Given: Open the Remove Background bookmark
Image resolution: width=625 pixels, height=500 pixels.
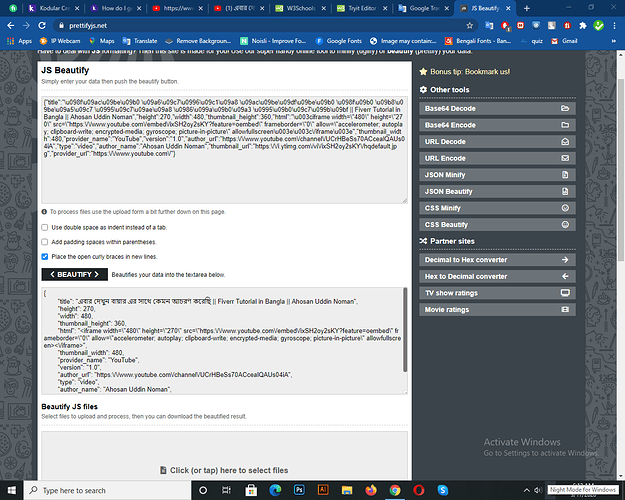Looking at the screenshot, I should coord(198,41).
